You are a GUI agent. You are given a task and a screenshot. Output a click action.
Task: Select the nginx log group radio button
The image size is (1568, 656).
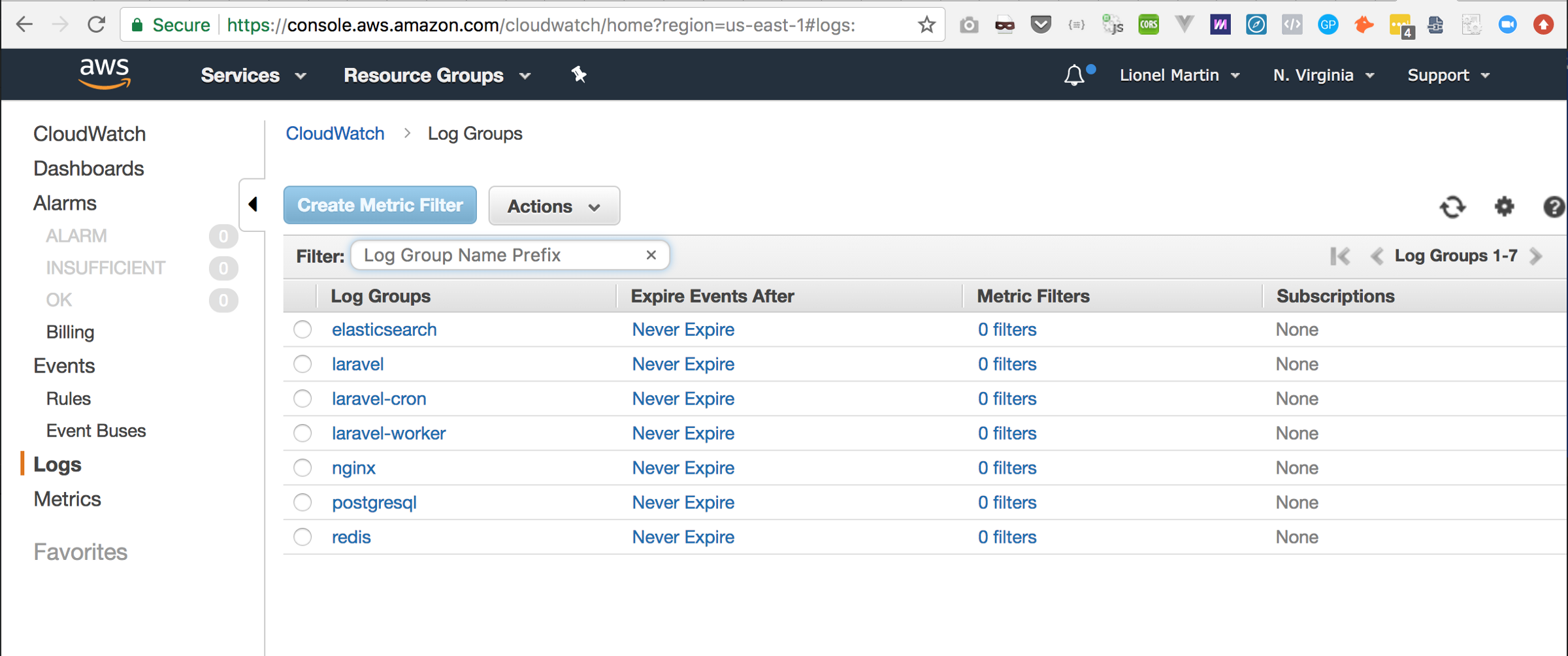(302, 468)
